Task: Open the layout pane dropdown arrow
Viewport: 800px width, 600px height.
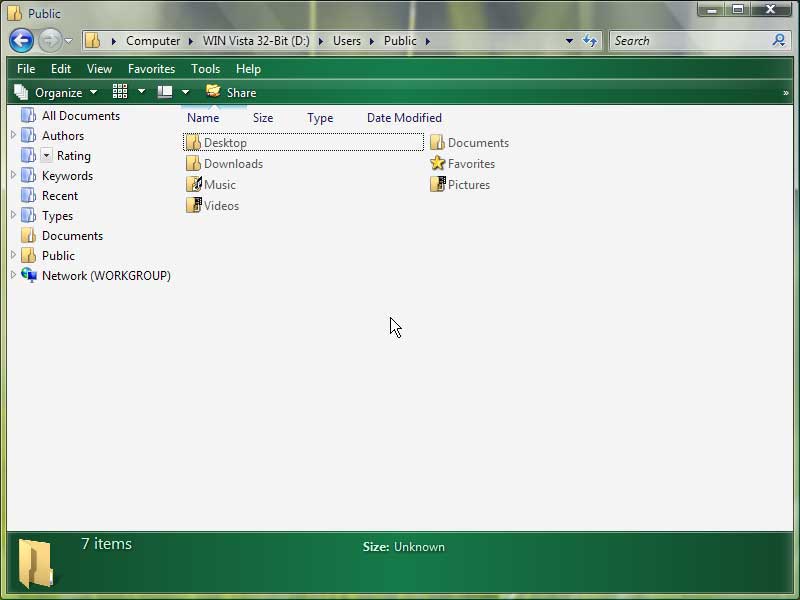Action: (185, 92)
